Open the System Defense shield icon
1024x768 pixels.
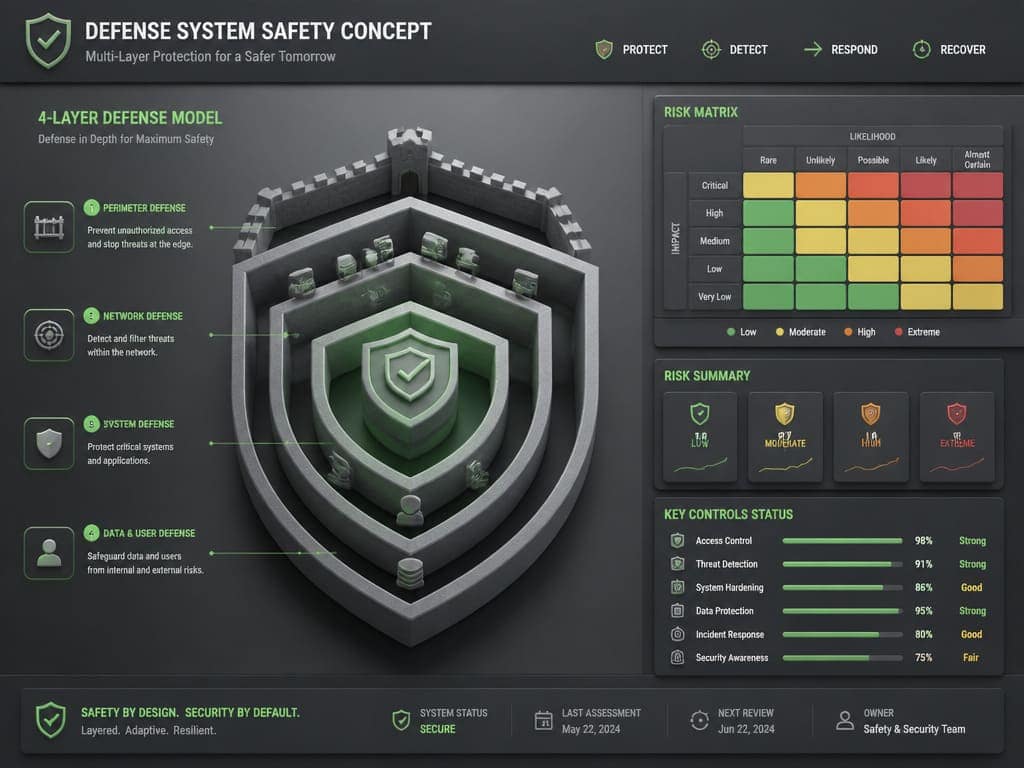pos(49,443)
